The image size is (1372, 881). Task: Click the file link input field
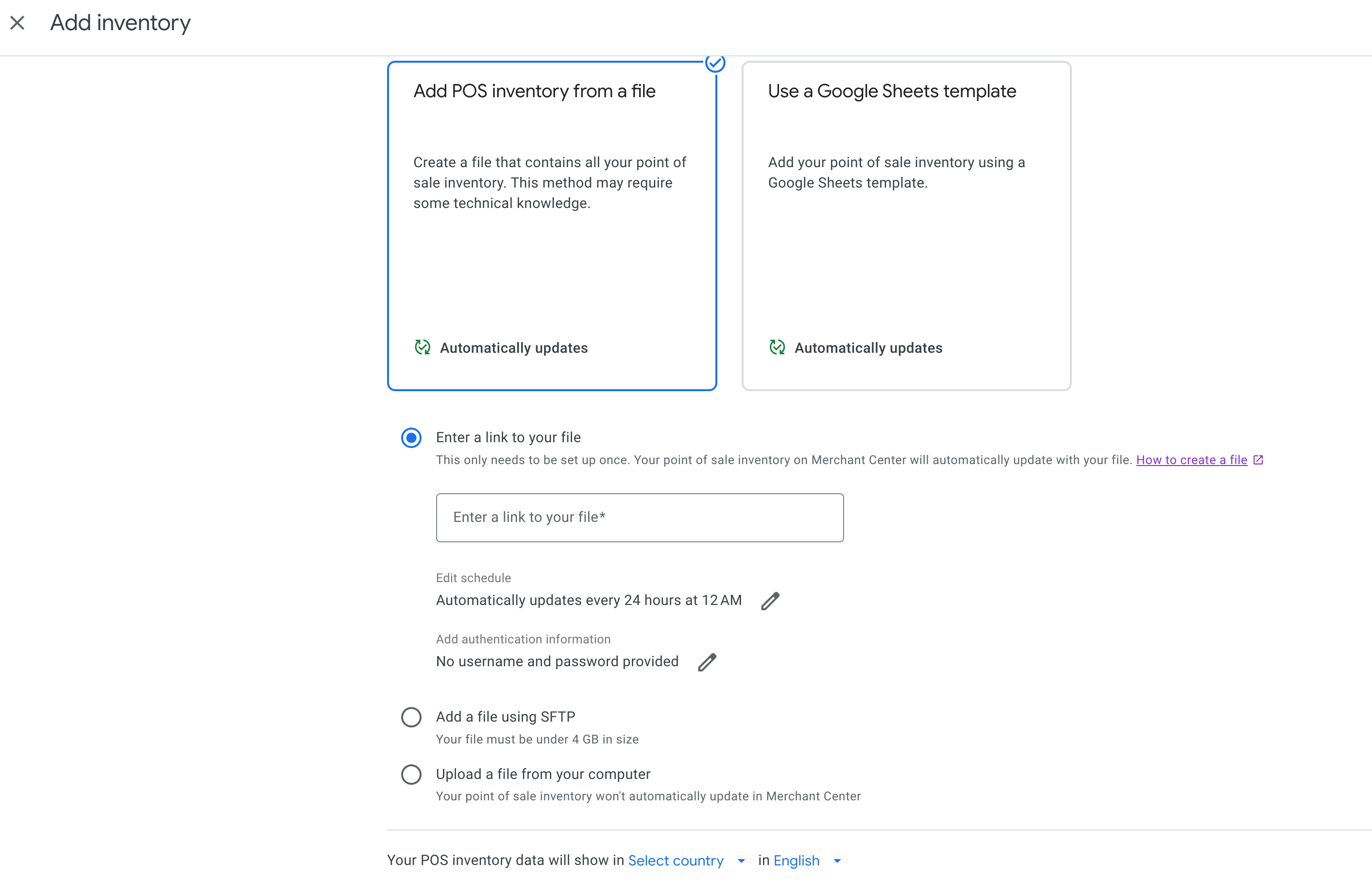pyautogui.click(x=639, y=517)
